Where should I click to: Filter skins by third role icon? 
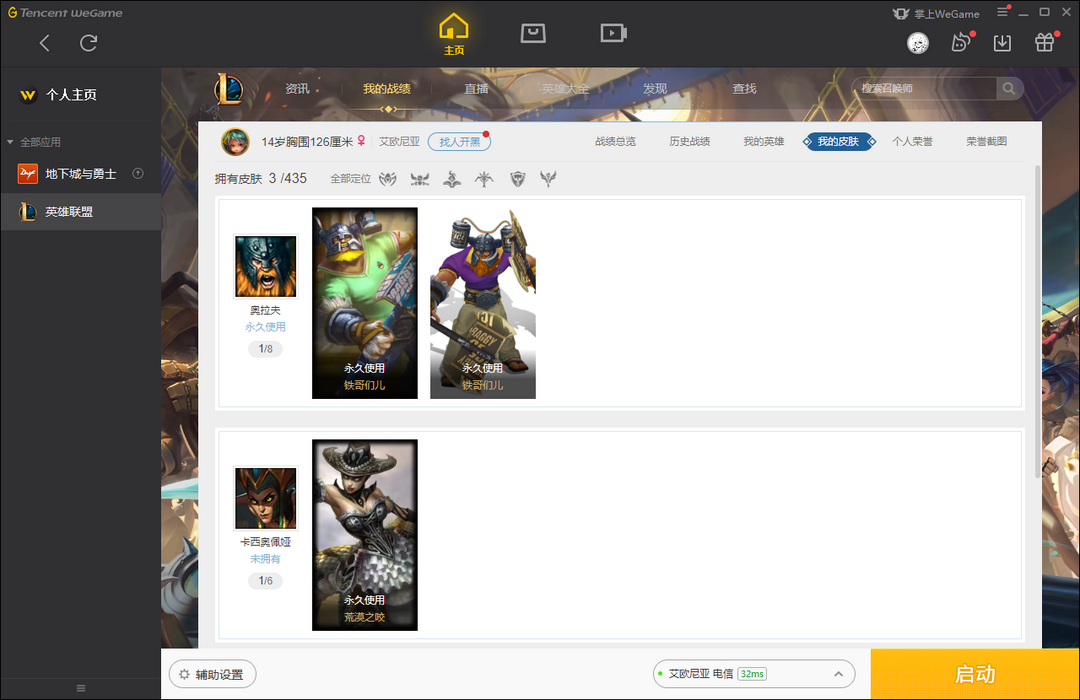[x=452, y=180]
